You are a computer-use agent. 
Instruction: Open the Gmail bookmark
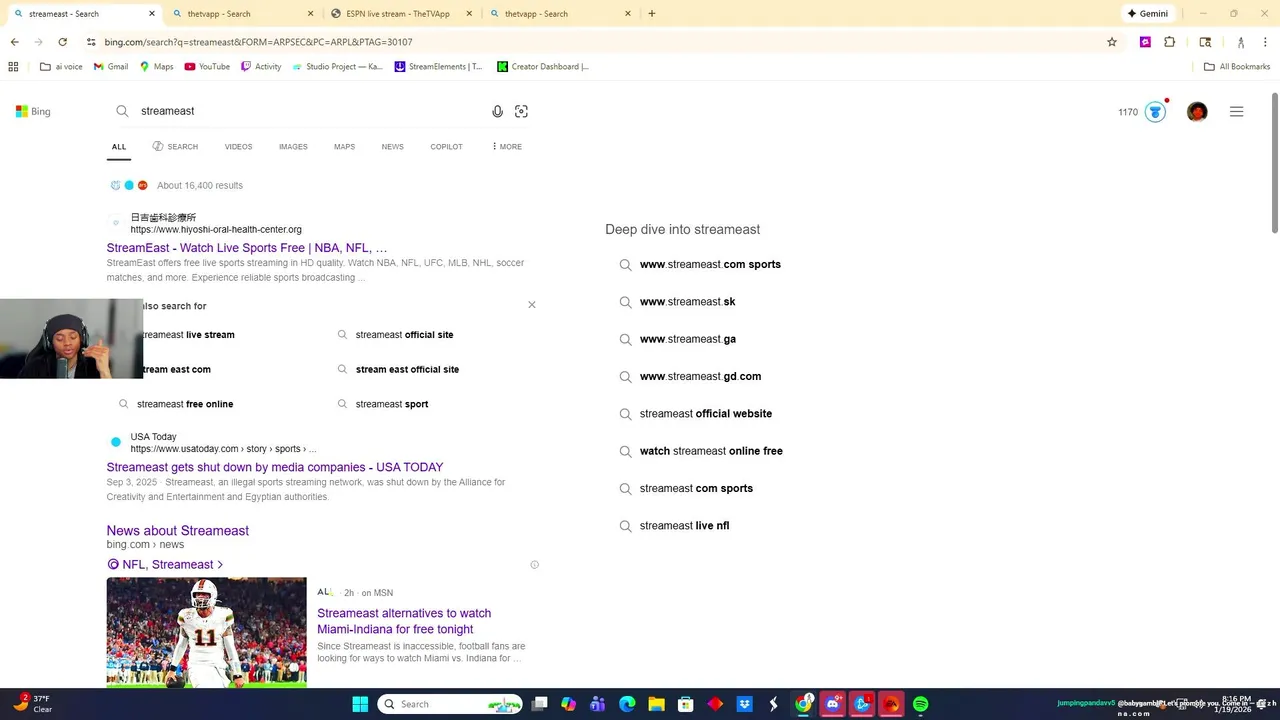tap(110, 67)
